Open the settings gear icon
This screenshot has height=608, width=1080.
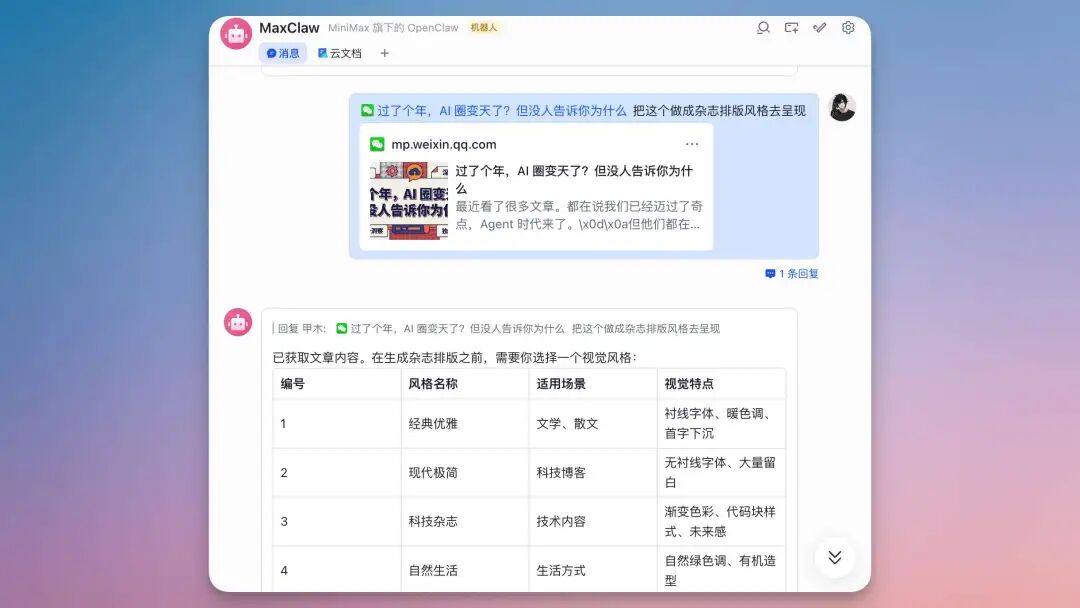pos(847,29)
